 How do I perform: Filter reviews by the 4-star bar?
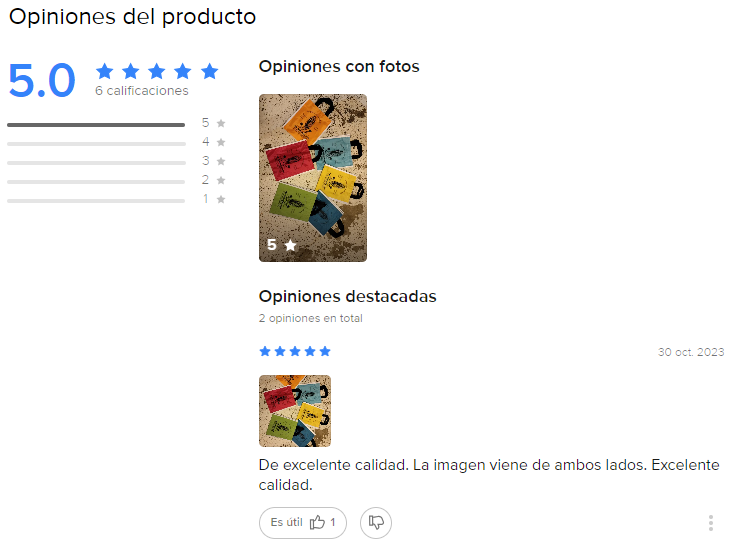coord(96,143)
